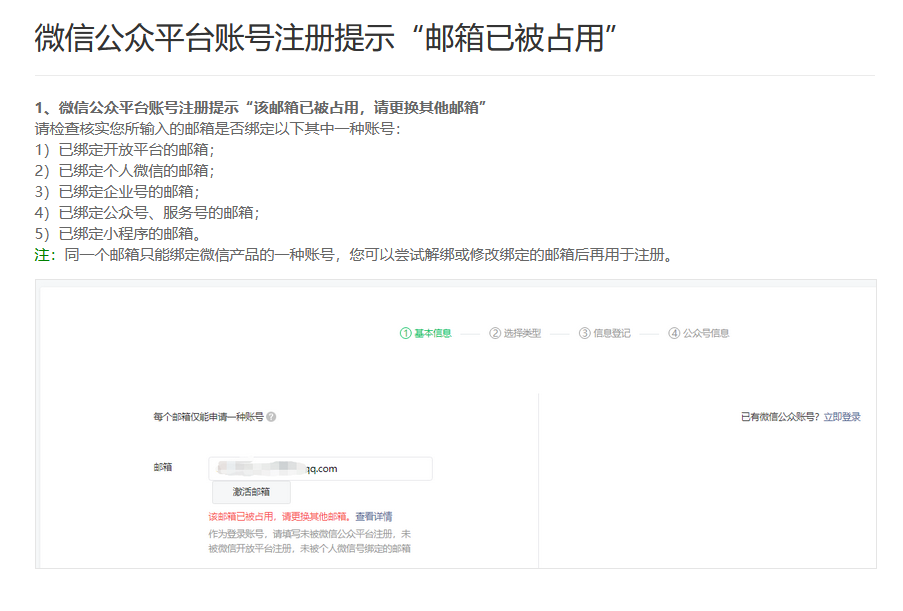
Task: Click the text 已有微信公众账号?
Action: click(780, 417)
